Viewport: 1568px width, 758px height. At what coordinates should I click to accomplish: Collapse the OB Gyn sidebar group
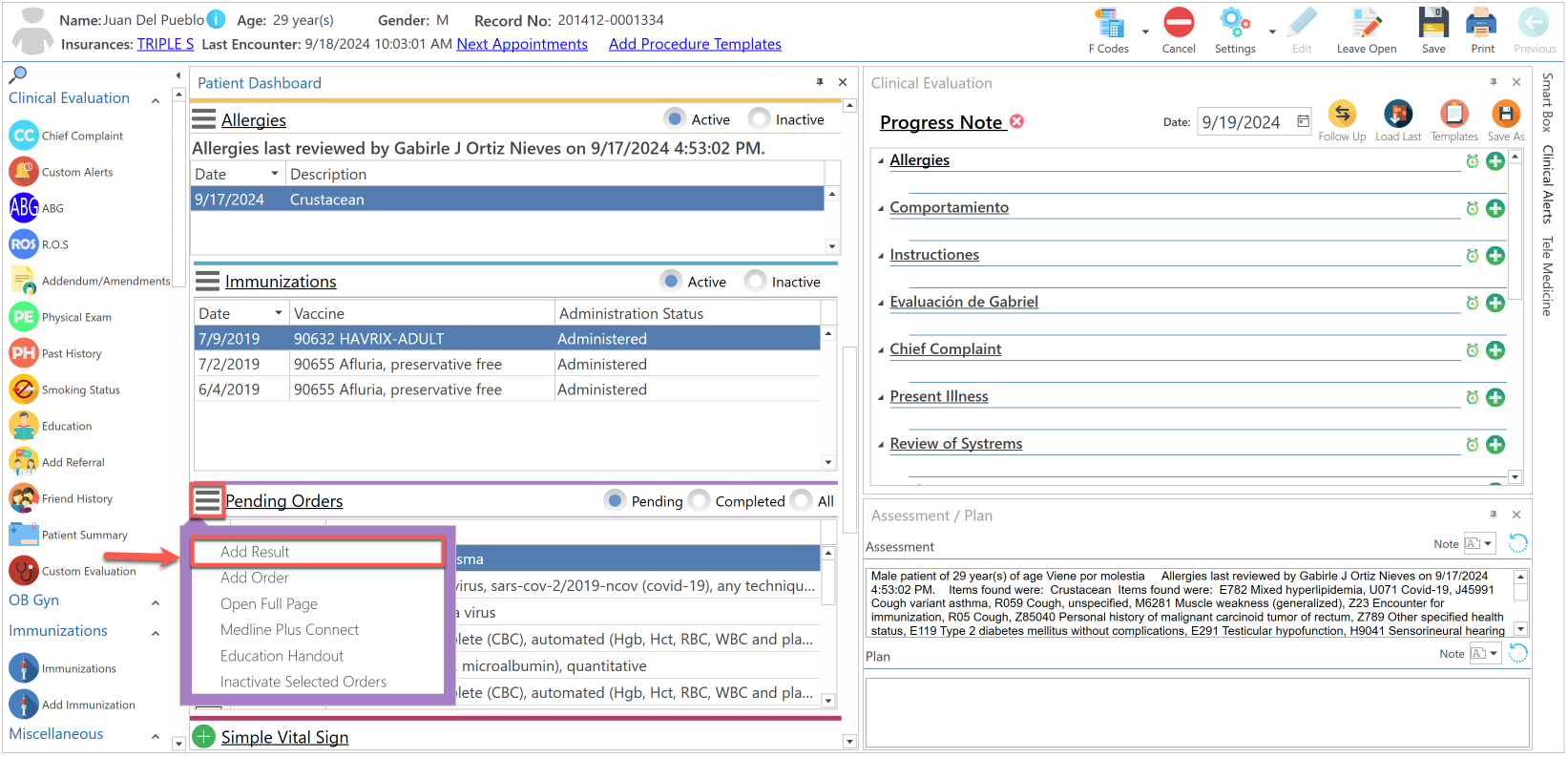(x=156, y=602)
